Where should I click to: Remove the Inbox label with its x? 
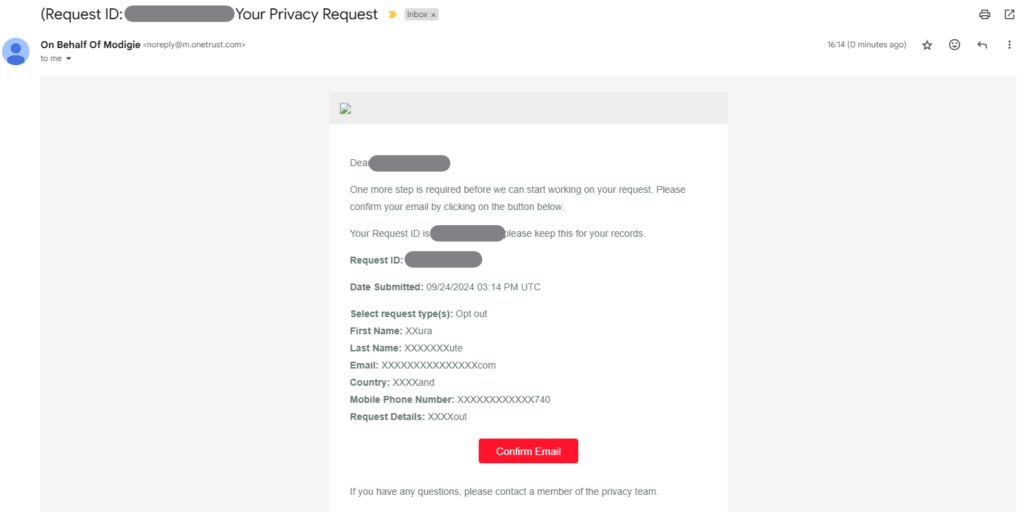434,15
